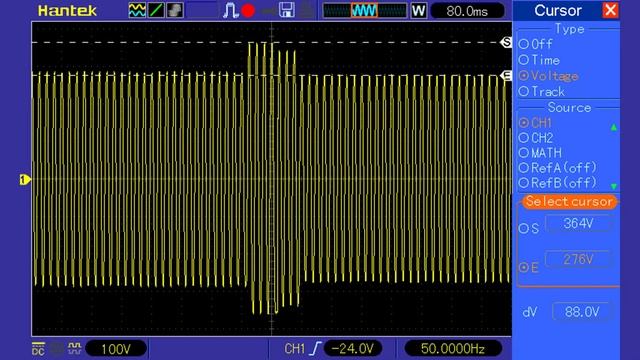Click the green up arrow in Source list

click(x=613, y=127)
